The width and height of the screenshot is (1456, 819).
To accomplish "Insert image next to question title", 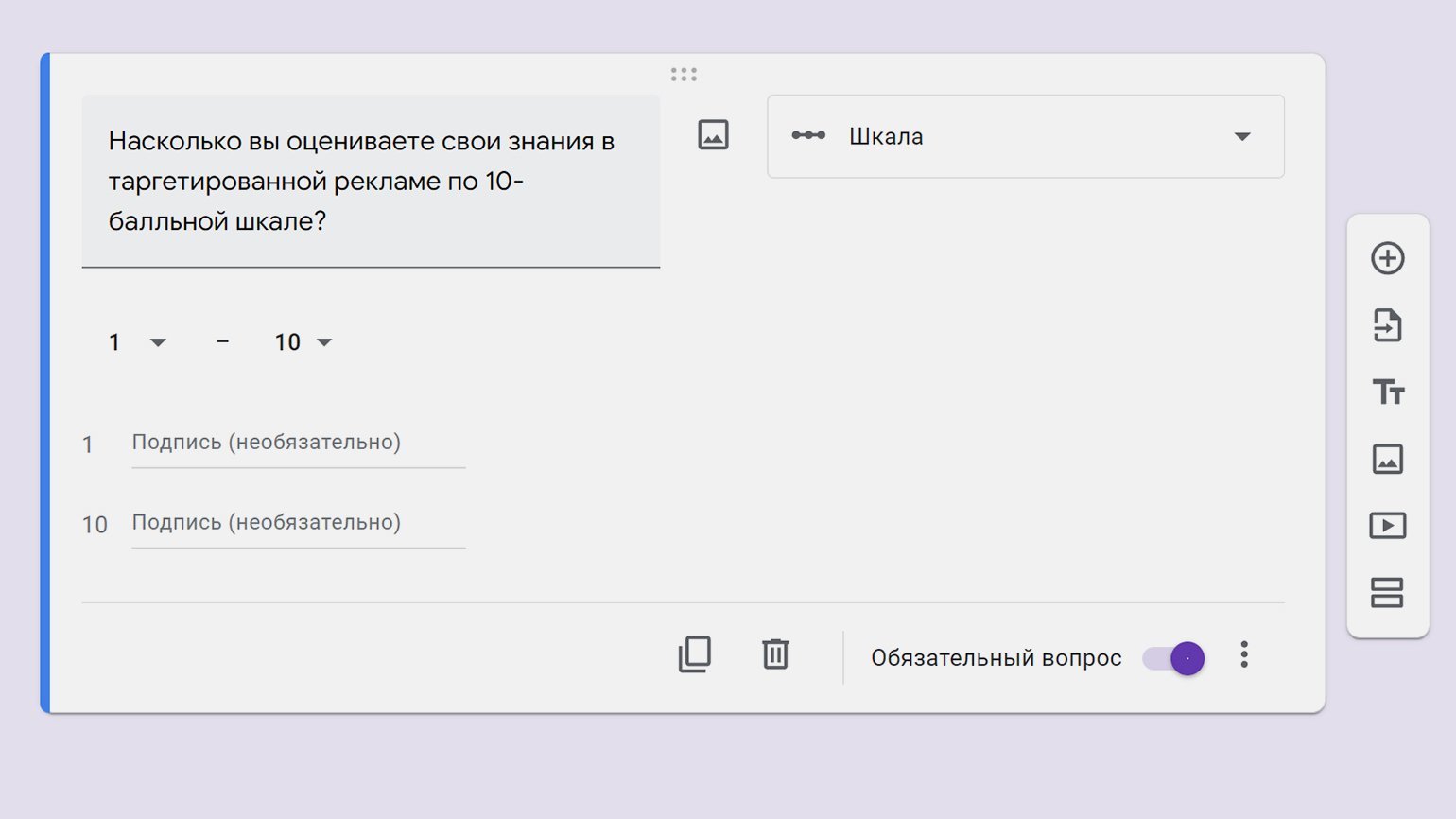I will click(713, 135).
